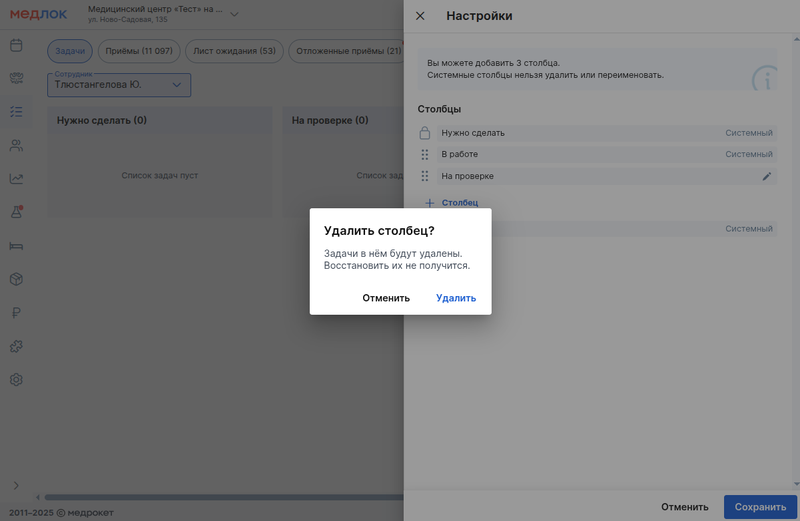
Task: Open the laboratory flask icon in the sidebar
Action: [16, 212]
